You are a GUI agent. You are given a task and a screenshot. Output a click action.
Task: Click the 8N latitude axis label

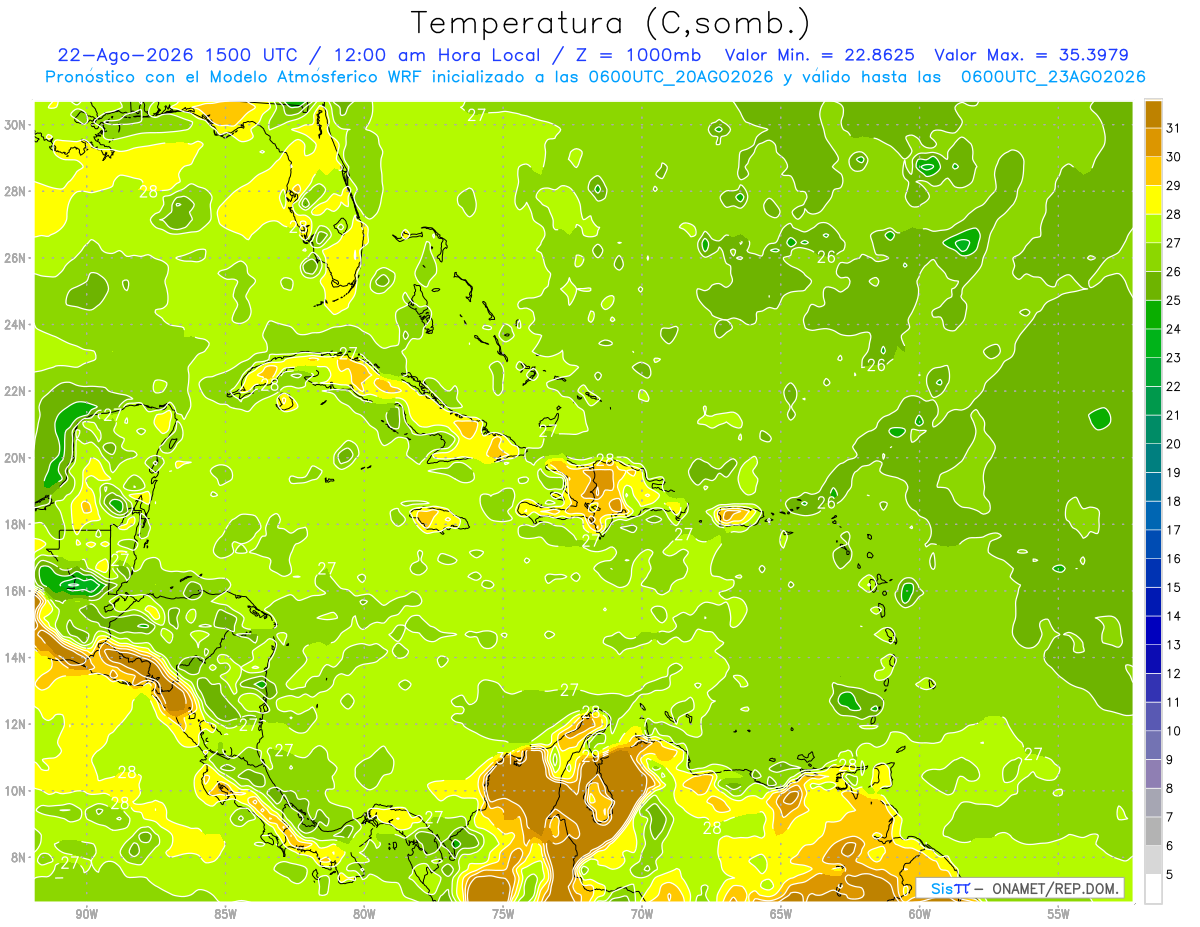click(20, 857)
